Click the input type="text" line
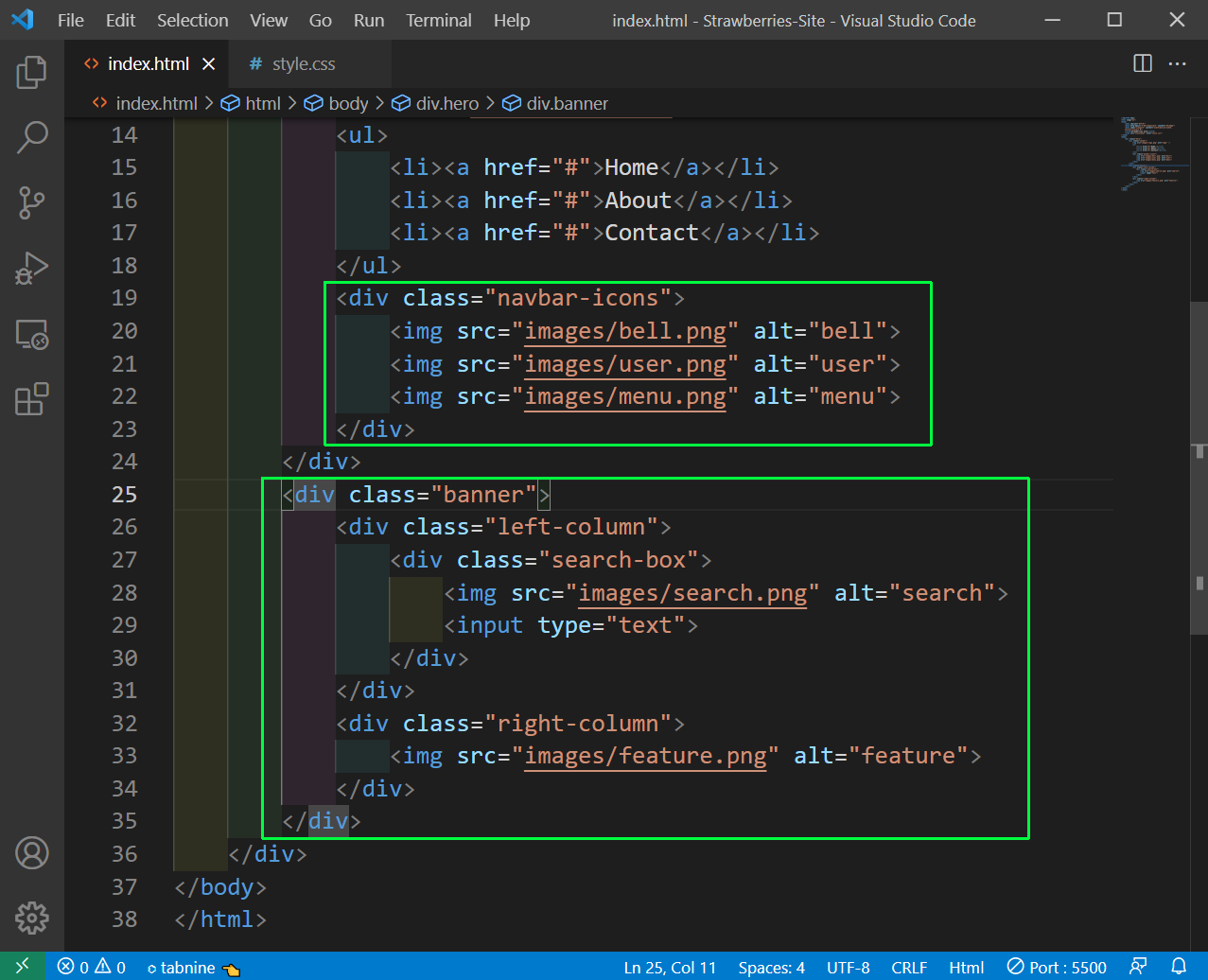 (571, 625)
